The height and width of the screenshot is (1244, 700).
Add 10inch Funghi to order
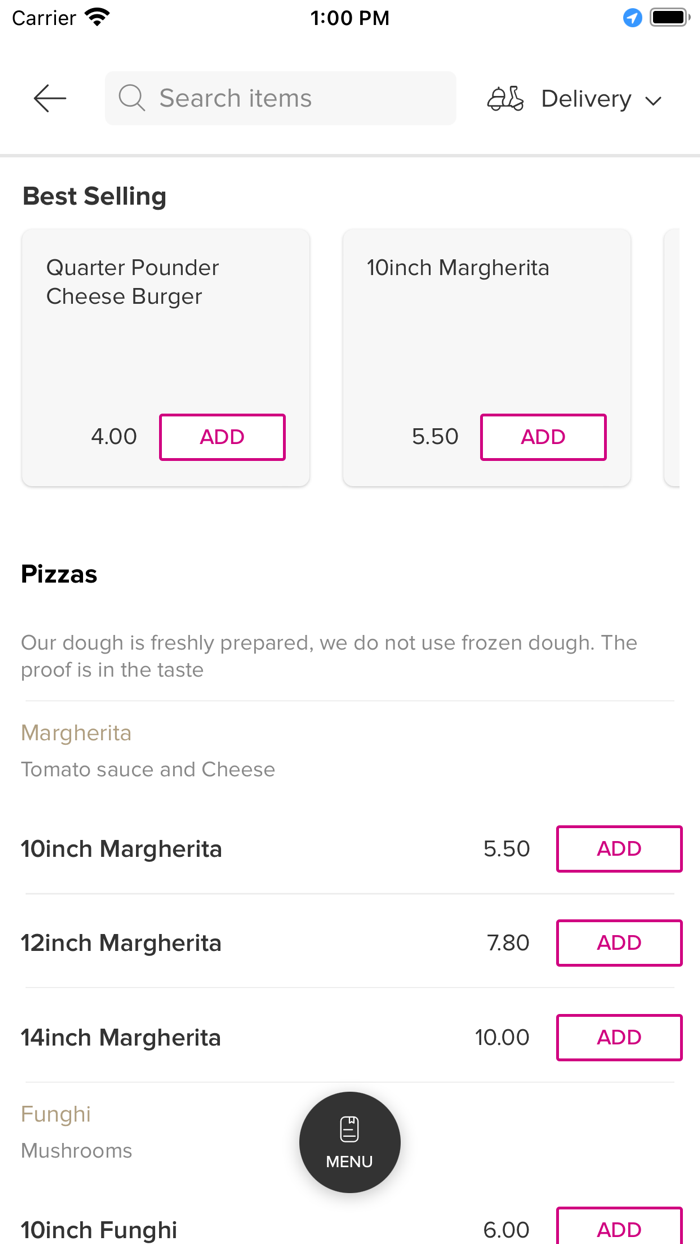coord(619,1229)
